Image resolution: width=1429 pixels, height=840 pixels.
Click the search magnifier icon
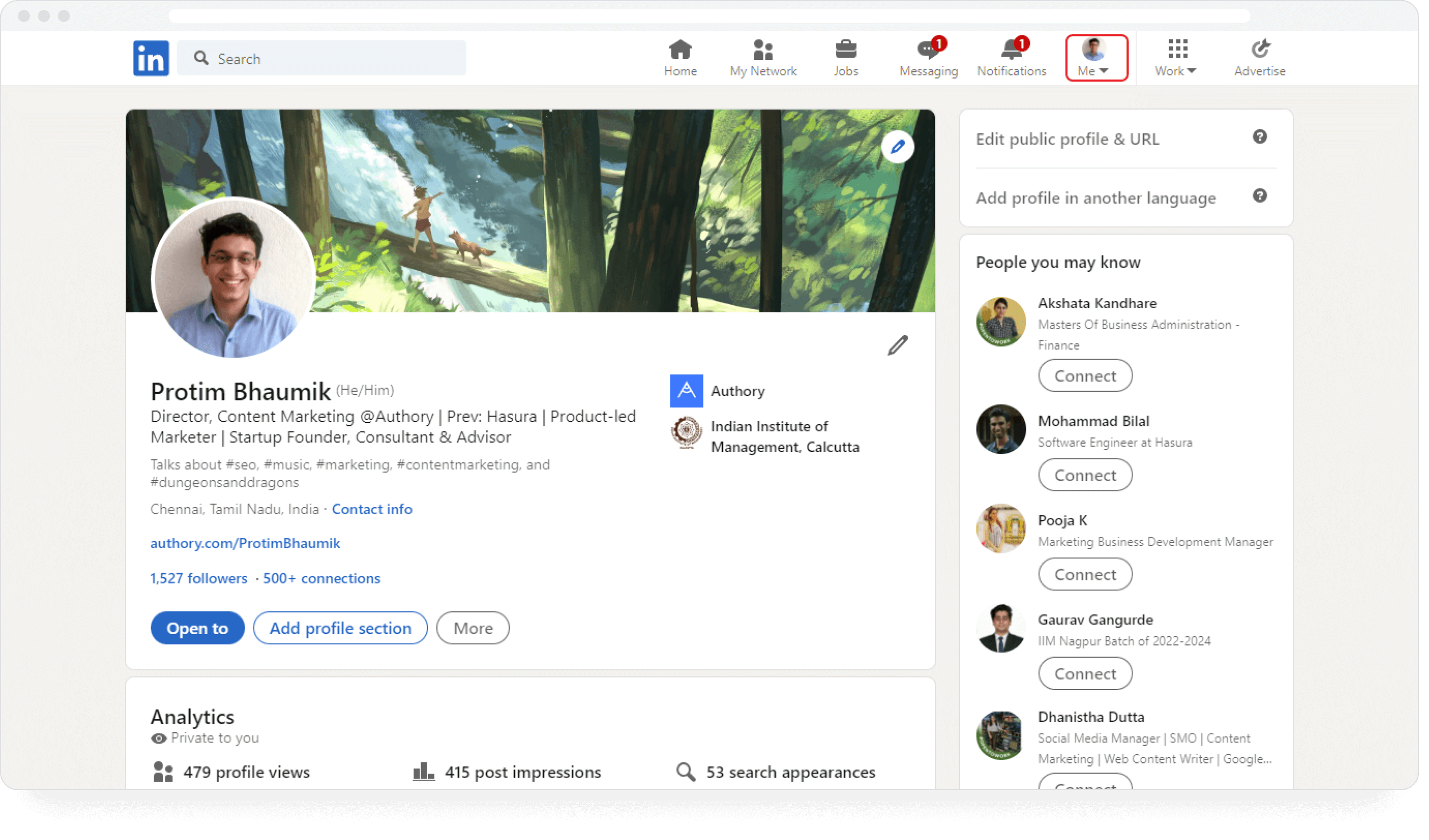point(201,58)
